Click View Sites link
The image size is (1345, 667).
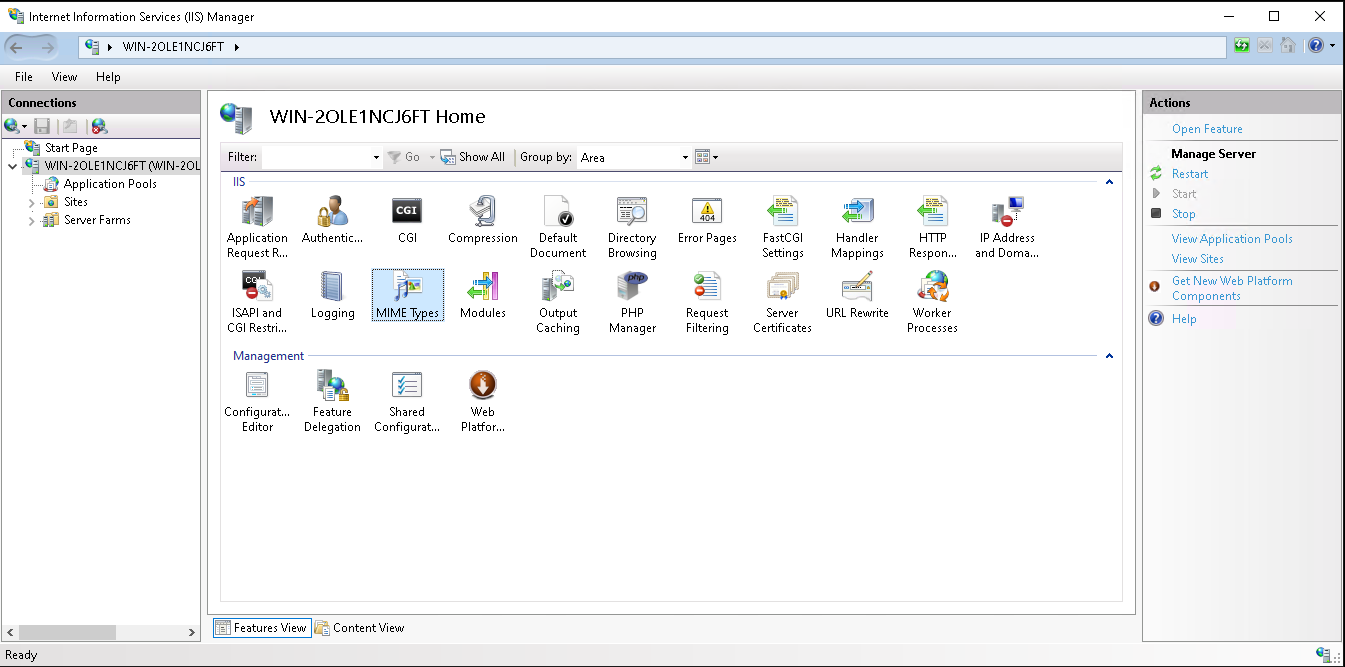(1198, 259)
